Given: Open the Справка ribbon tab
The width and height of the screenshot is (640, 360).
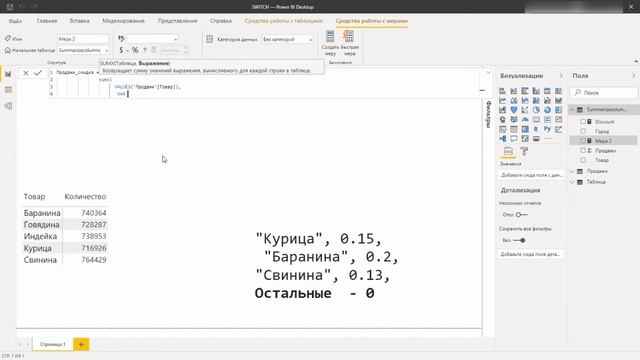Looking at the screenshot, I should pyautogui.click(x=221, y=21).
